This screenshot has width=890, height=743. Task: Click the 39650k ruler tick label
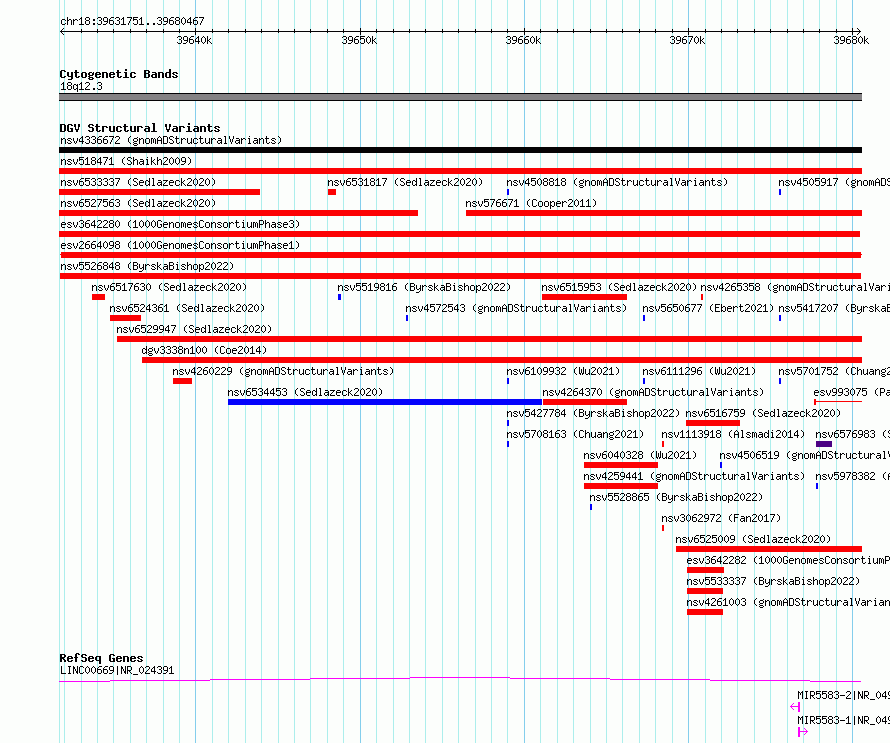pyautogui.click(x=359, y=40)
